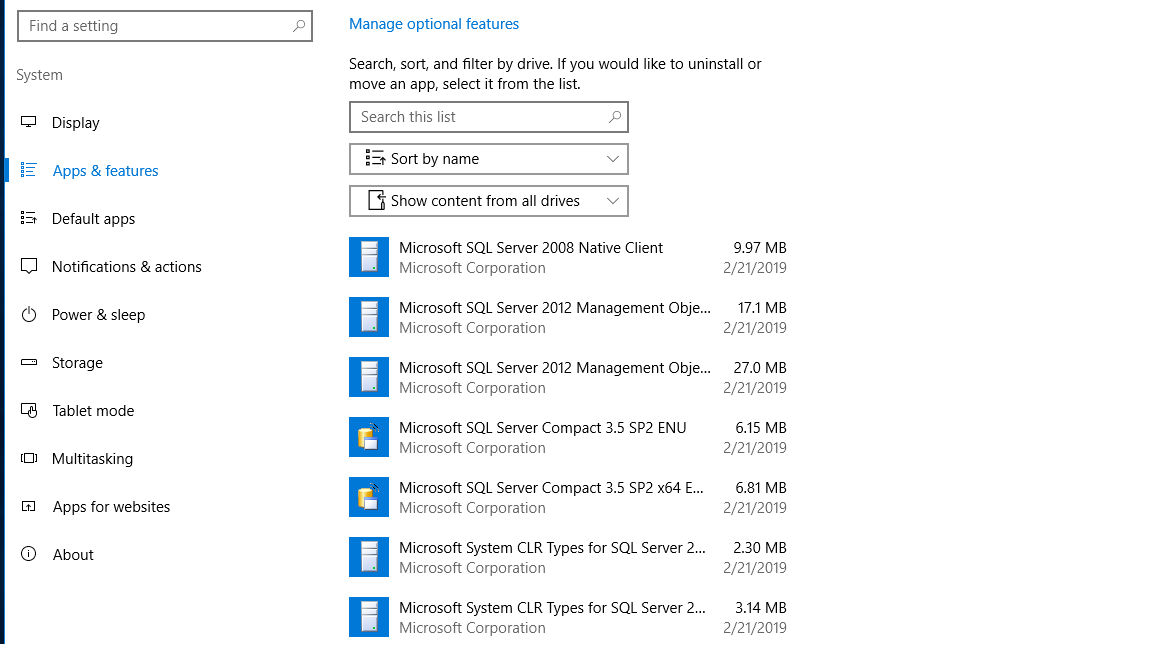Screen dimensions: 1152x648
Task: Click the Power & sleep power icon
Action: pyautogui.click(x=29, y=314)
